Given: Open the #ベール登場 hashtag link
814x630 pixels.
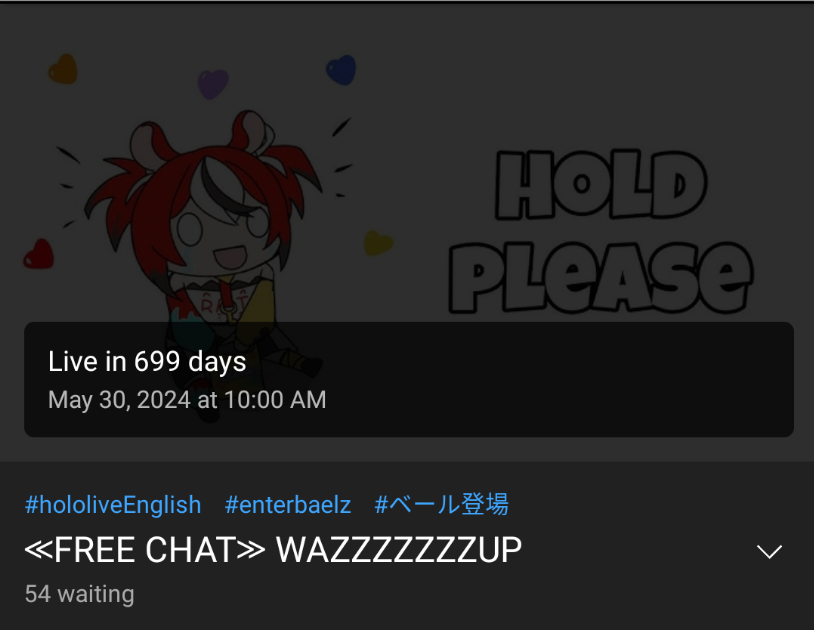Looking at the screenshot, I should click(441, 504).
